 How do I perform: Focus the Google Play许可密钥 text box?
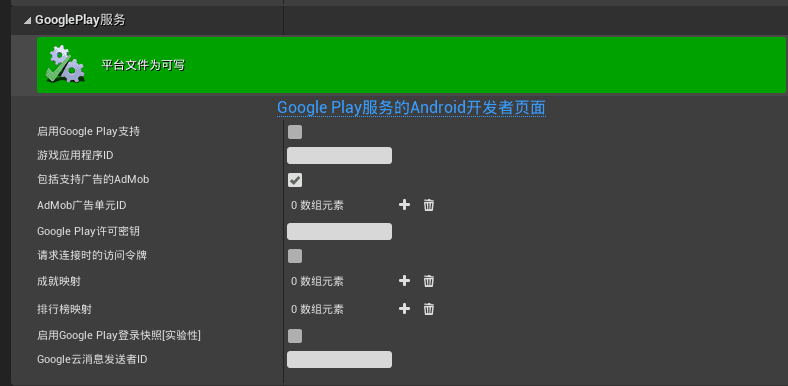(x=339, y=231)
